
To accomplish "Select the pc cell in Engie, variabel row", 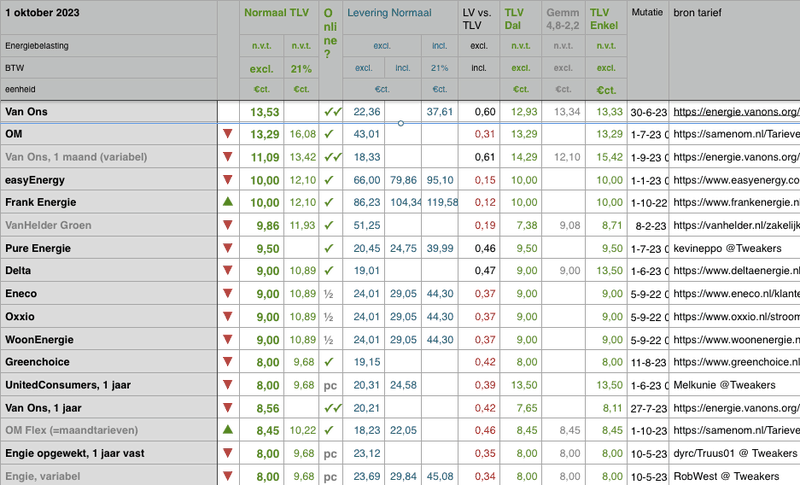I will [331, 476].
